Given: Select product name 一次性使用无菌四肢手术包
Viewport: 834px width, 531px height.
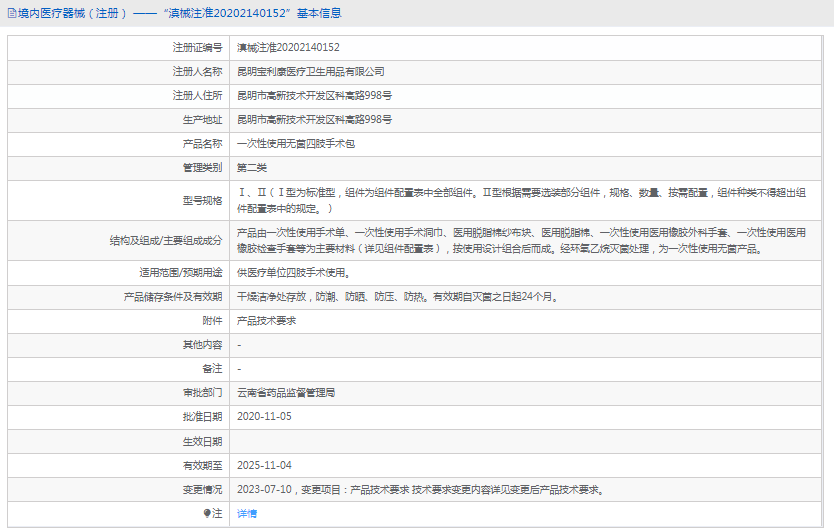Looking at the screenshot, I should pos(296,144).
